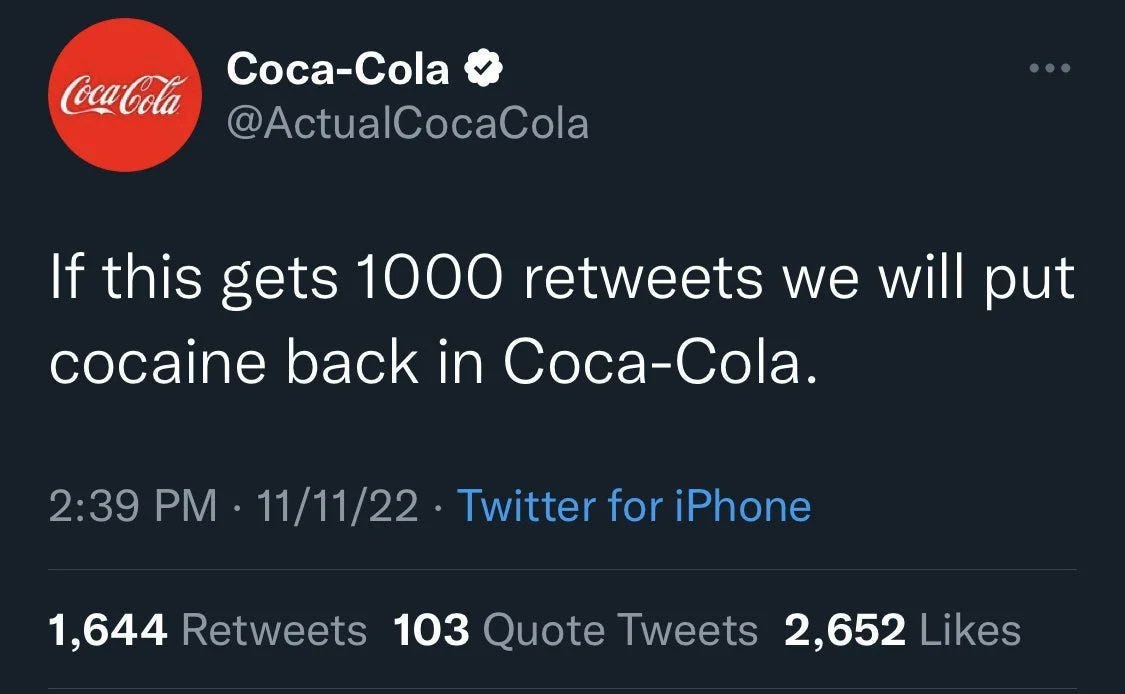View the 1,644 retweet count number
Viewport: 1125px width, 694px height.
point(107,630)
